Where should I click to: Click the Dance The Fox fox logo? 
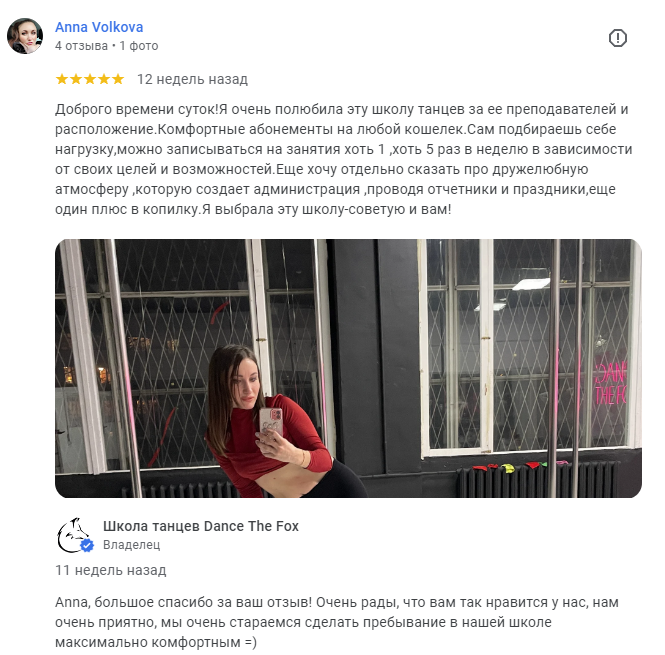click(75, 535)
